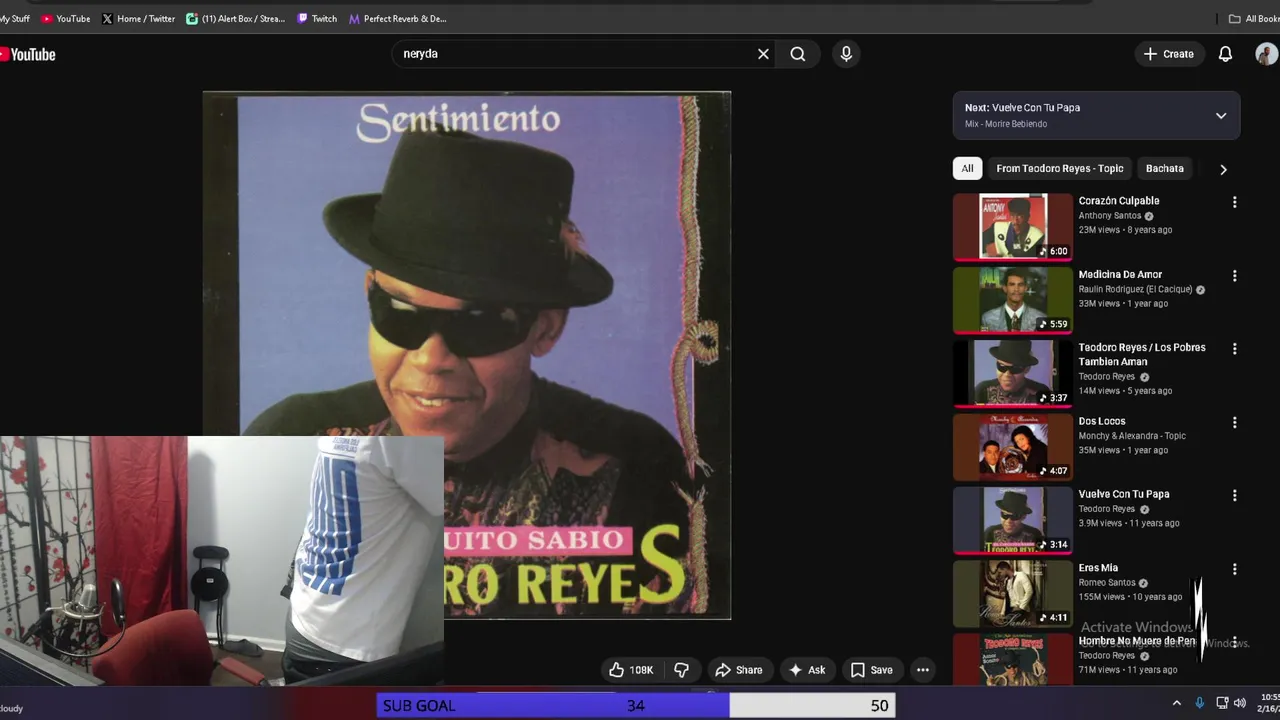
Task: Open the Home / Twitter bookmark
Action: [x=138, y=18]
